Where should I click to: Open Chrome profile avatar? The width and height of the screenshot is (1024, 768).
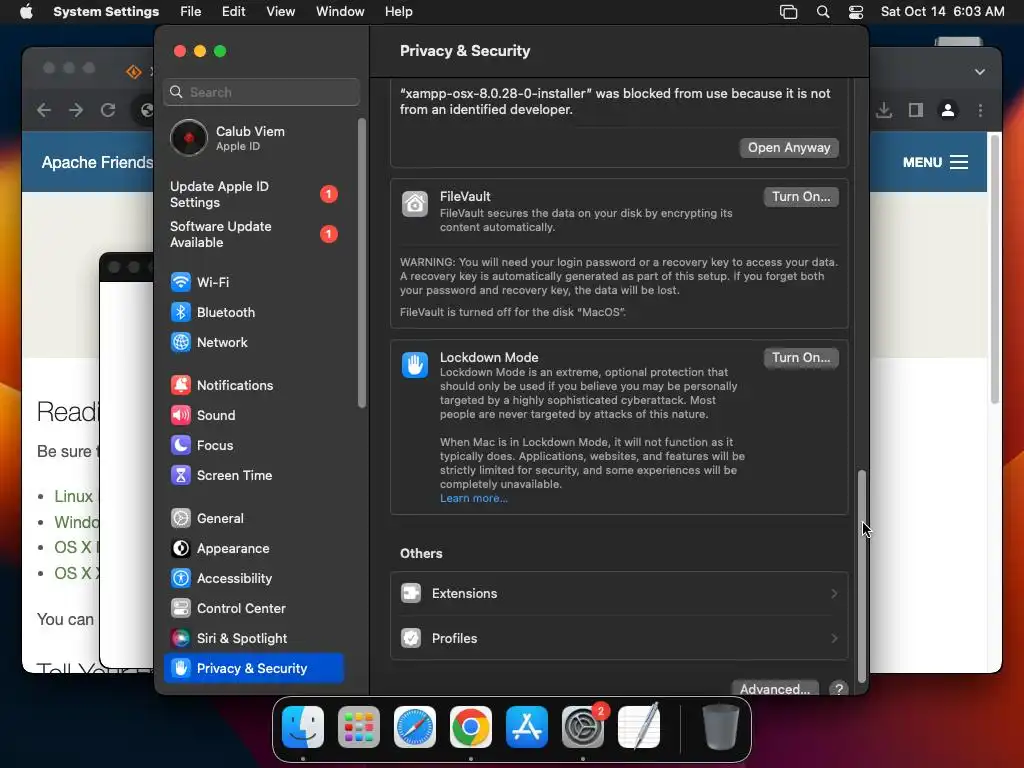tap(948, 110)
